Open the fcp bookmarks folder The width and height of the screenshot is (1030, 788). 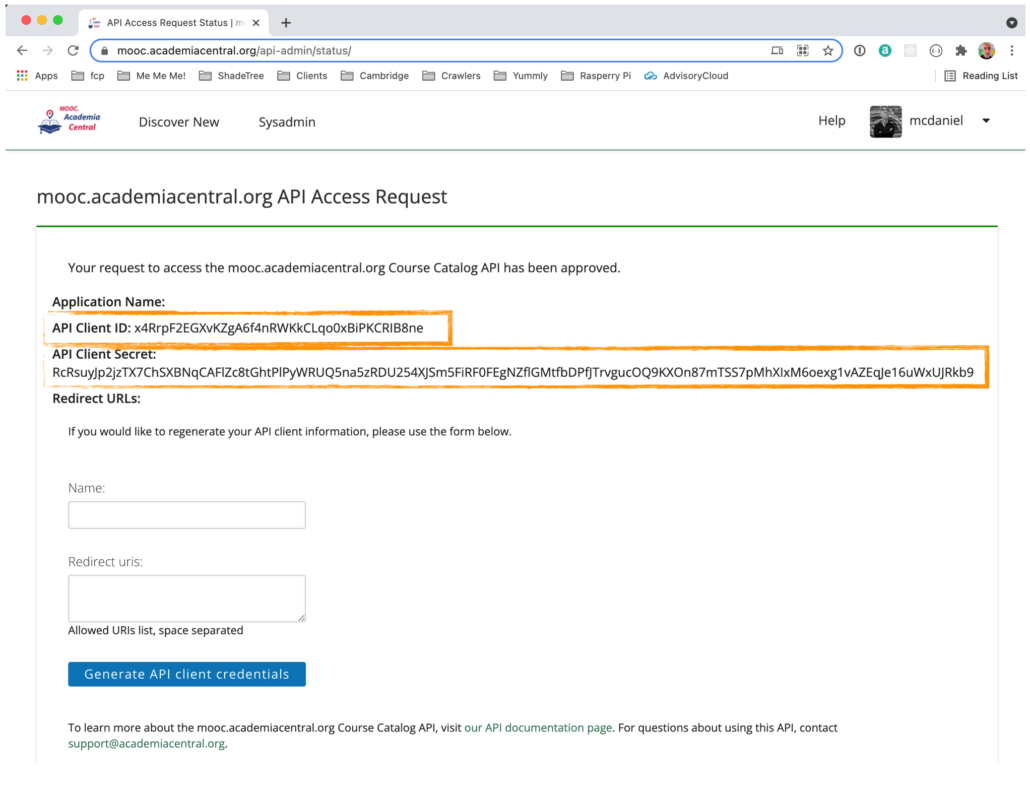coord(88,76)
